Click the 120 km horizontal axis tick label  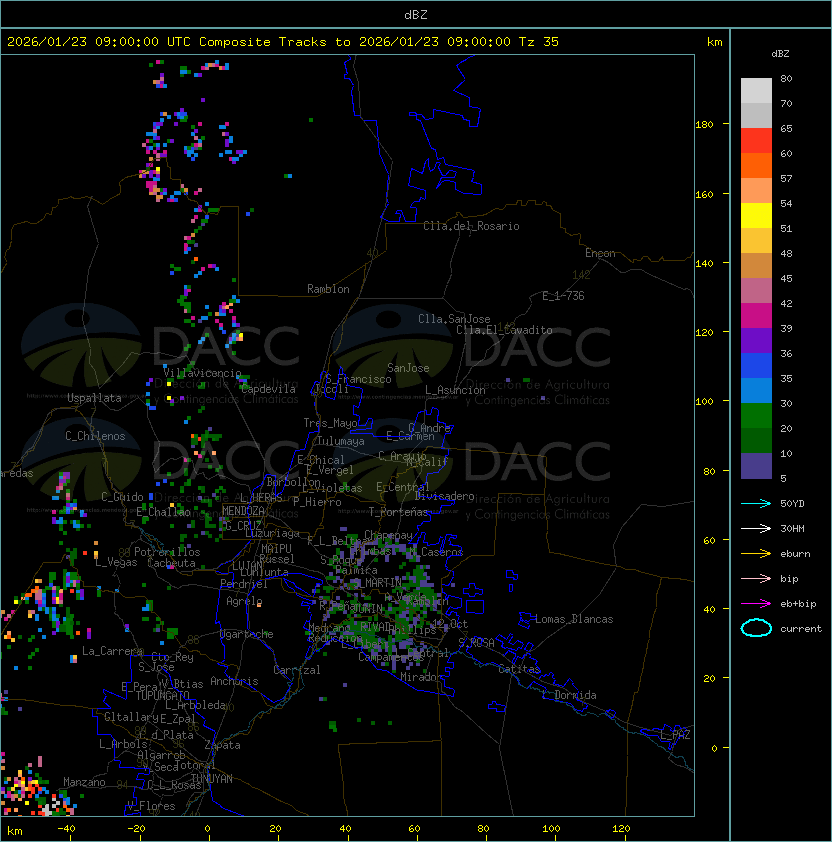point(621,829)
